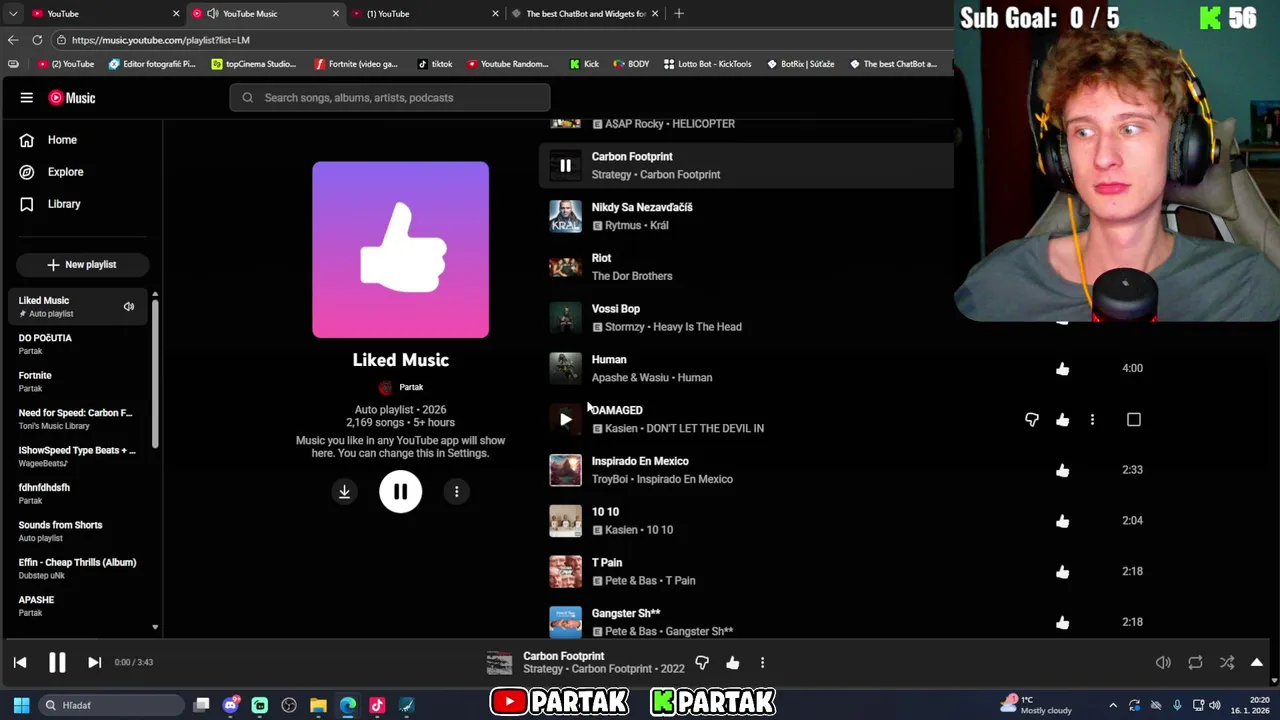
Task: Click the player volume speaker icon
Action: [x=1163, y=663]
